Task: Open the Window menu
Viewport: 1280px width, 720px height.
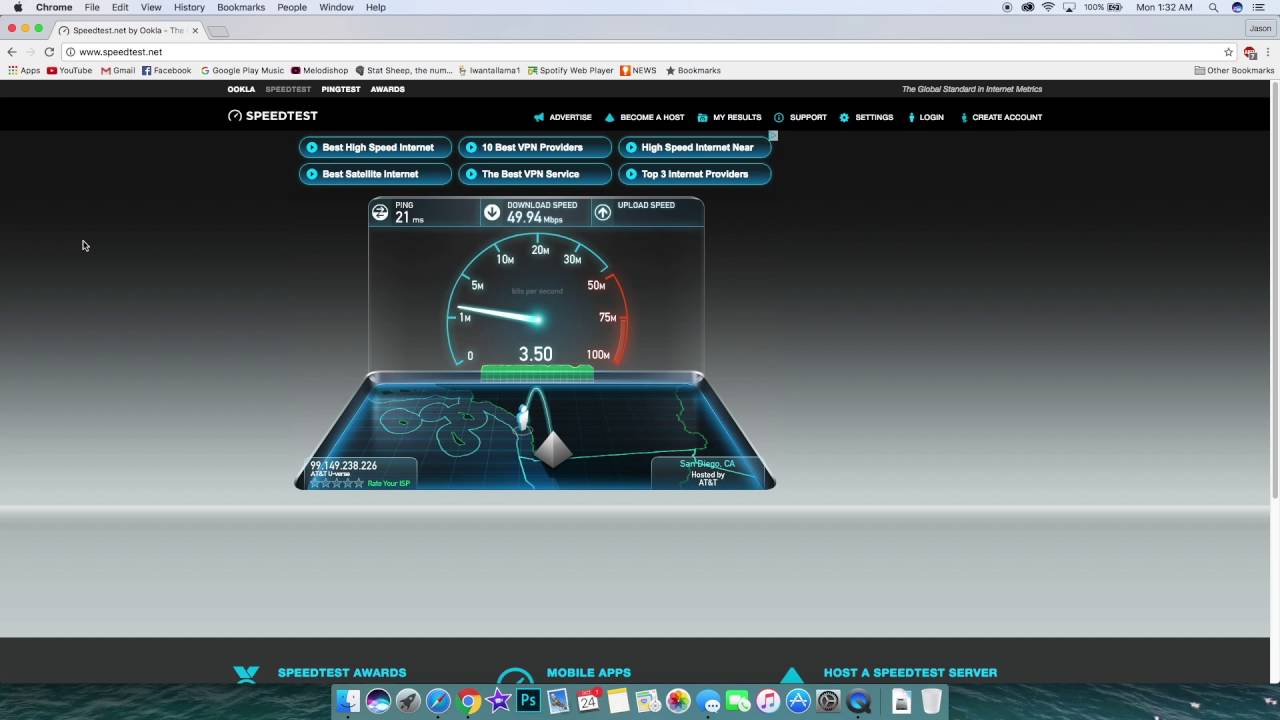Action: 336,7
